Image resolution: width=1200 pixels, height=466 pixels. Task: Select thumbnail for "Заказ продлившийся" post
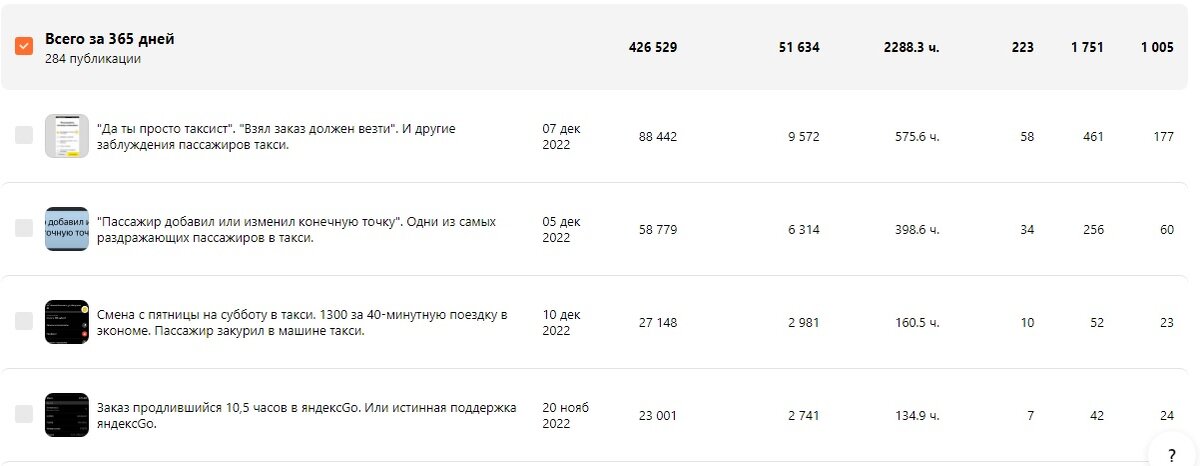67,414
